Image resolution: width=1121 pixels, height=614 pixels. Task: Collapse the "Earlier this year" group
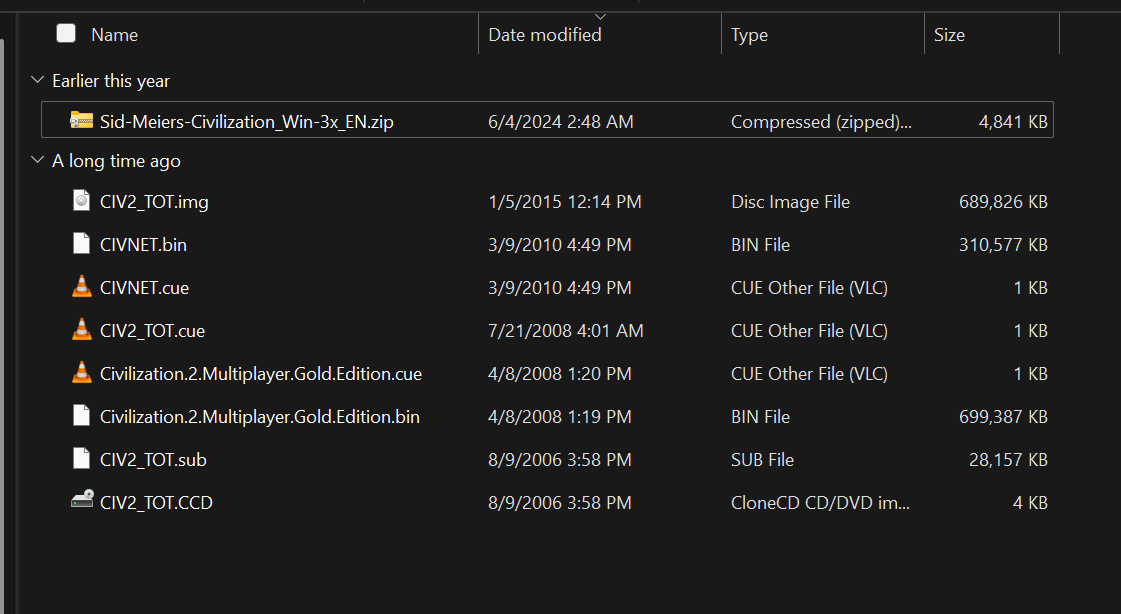[38, 80]
